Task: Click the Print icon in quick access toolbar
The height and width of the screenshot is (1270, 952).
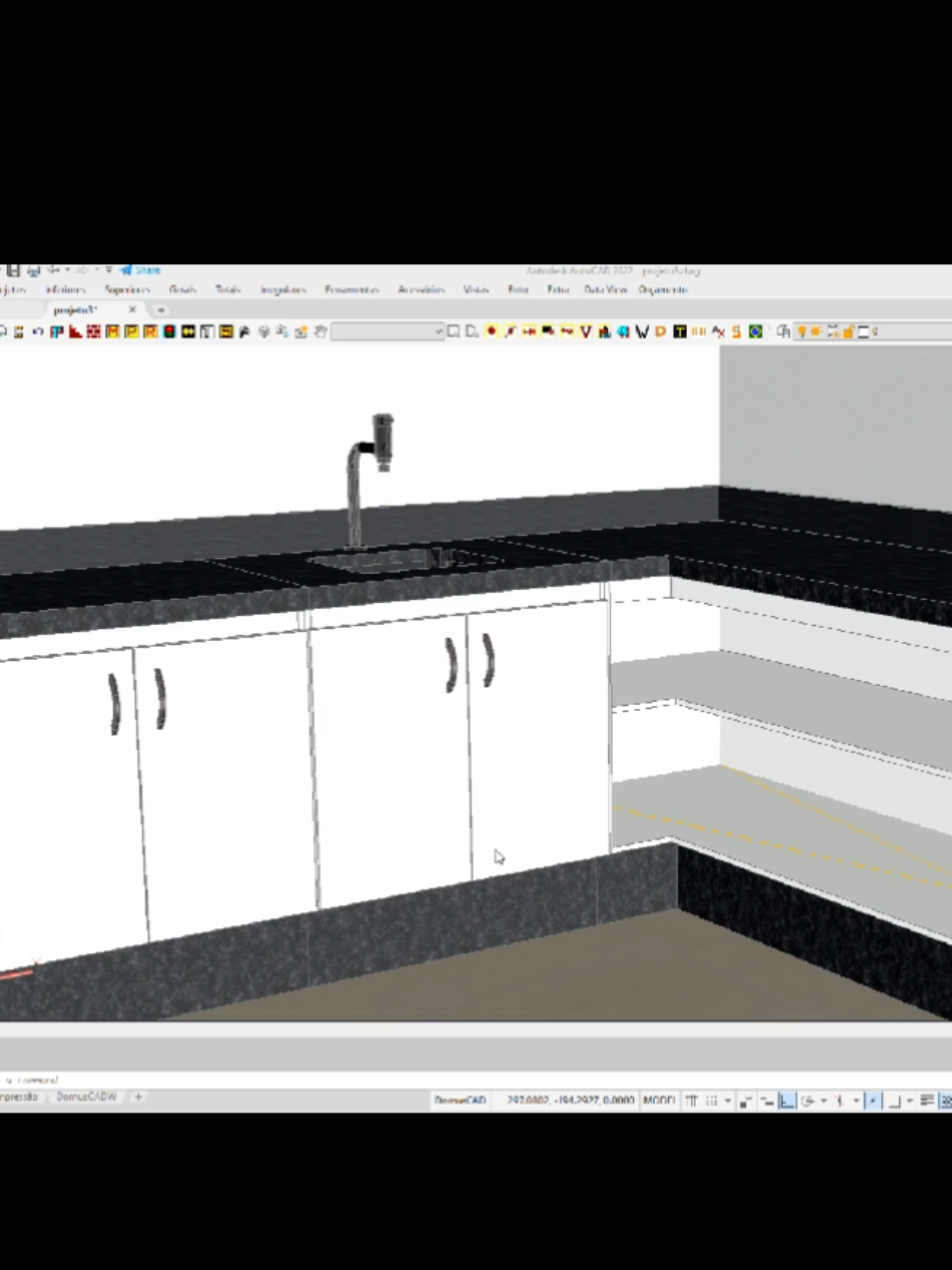Action: click(34, 270)
